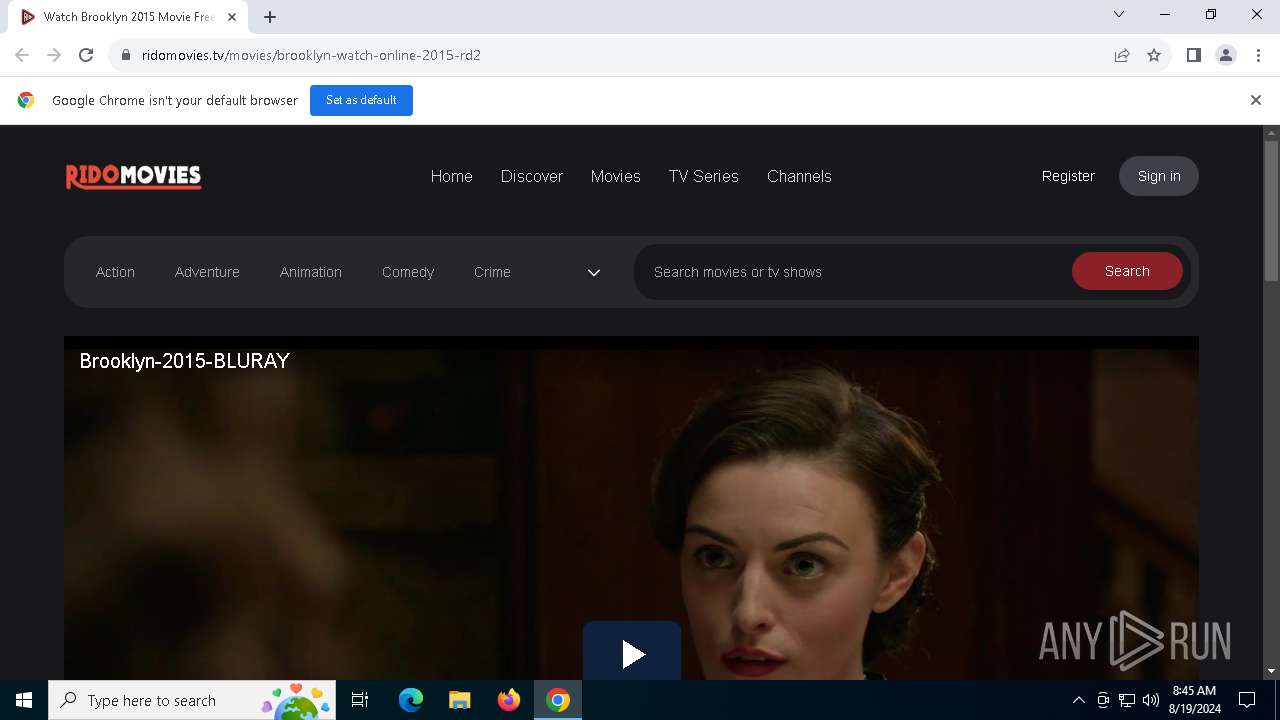Screen dimensions: 1280x720
Task: Play the Brooklyn video
Action: pos(632,652)
